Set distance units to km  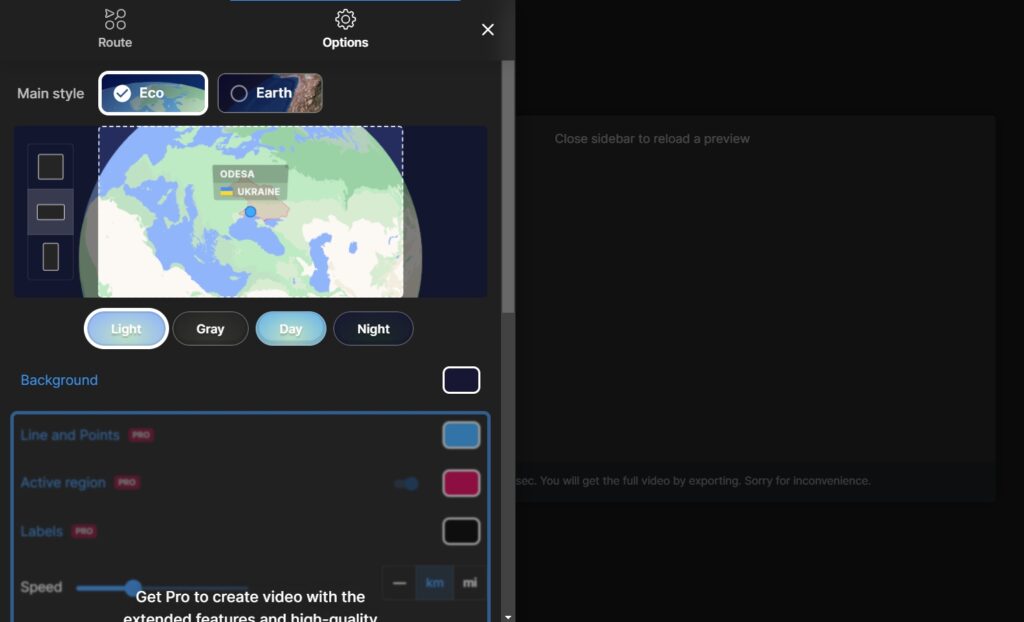point(434,583)
